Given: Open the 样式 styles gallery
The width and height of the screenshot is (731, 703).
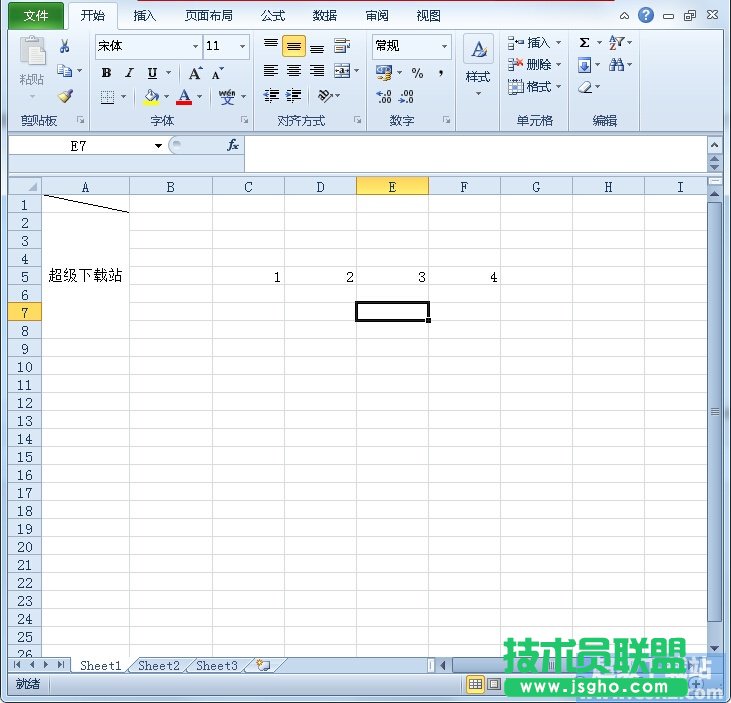Looking at the screenshot, I should tap(478, 65).
